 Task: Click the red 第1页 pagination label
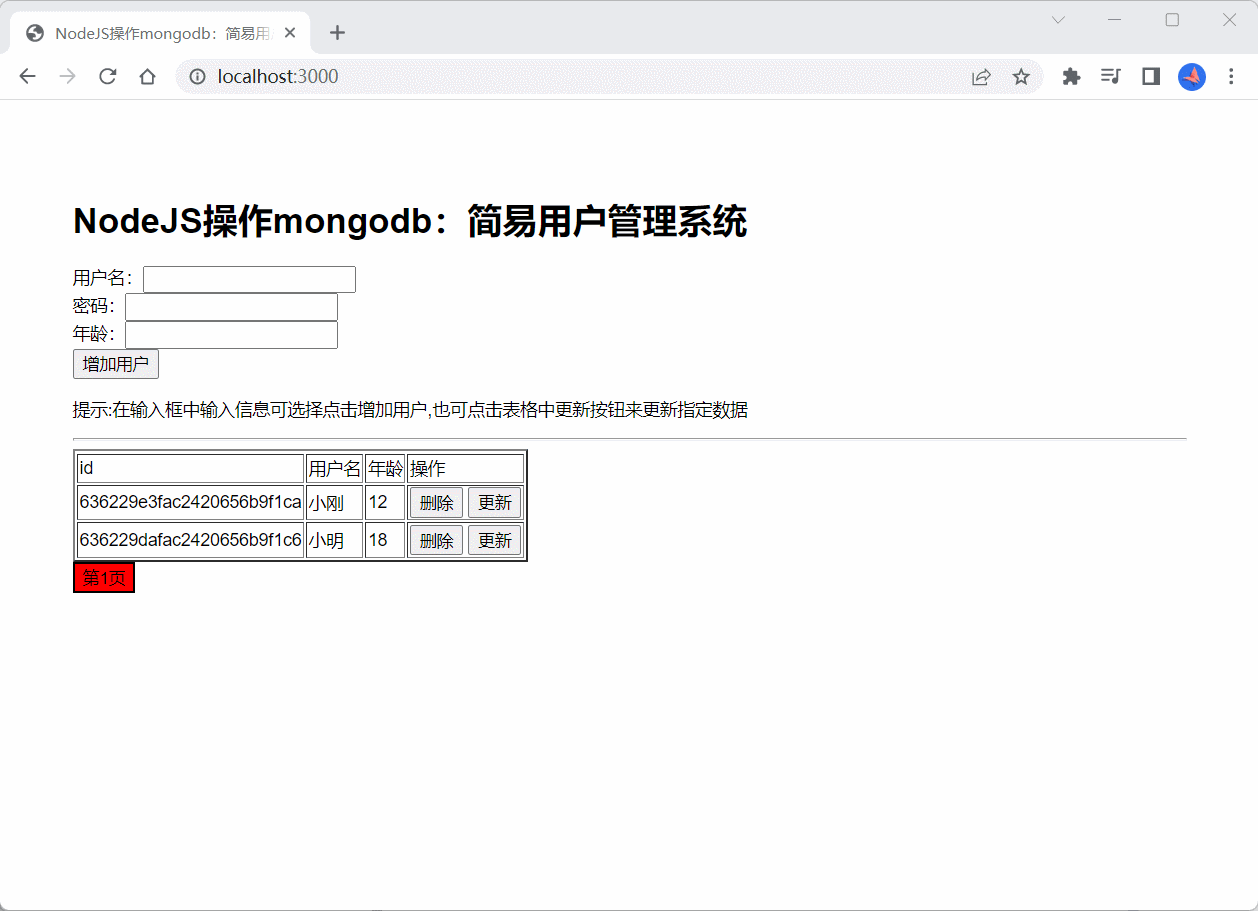click(103, 577)
